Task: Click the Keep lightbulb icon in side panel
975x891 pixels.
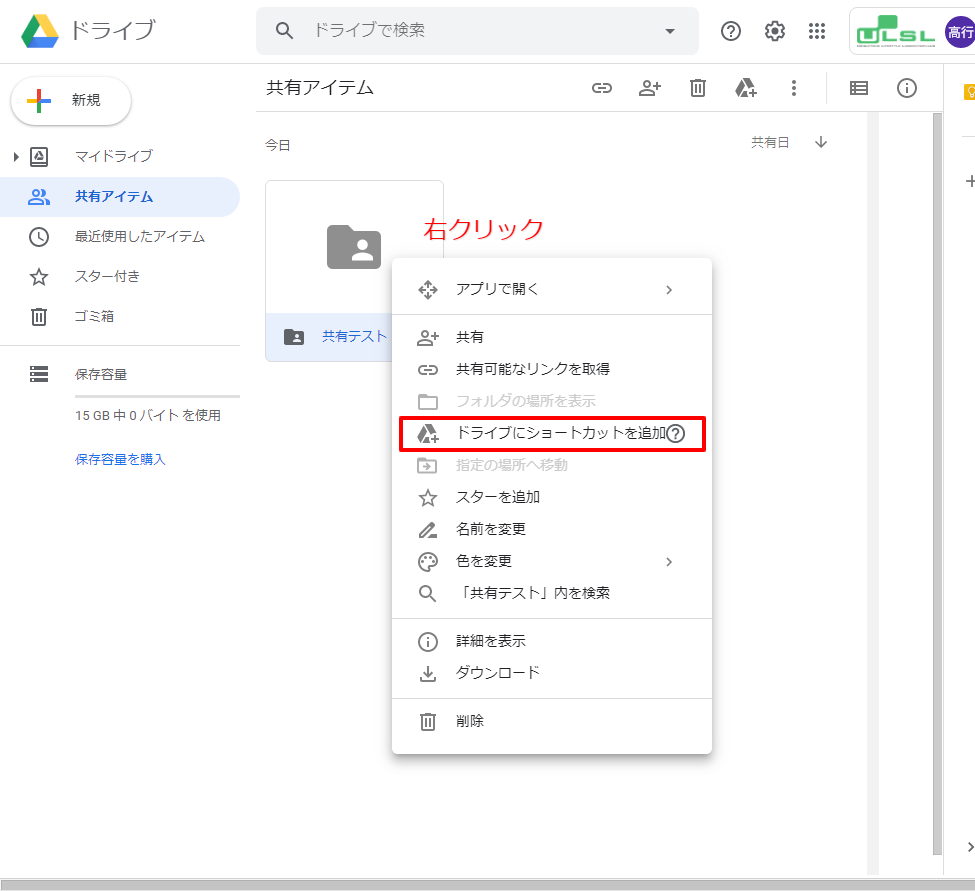Action: click(969, 92)
